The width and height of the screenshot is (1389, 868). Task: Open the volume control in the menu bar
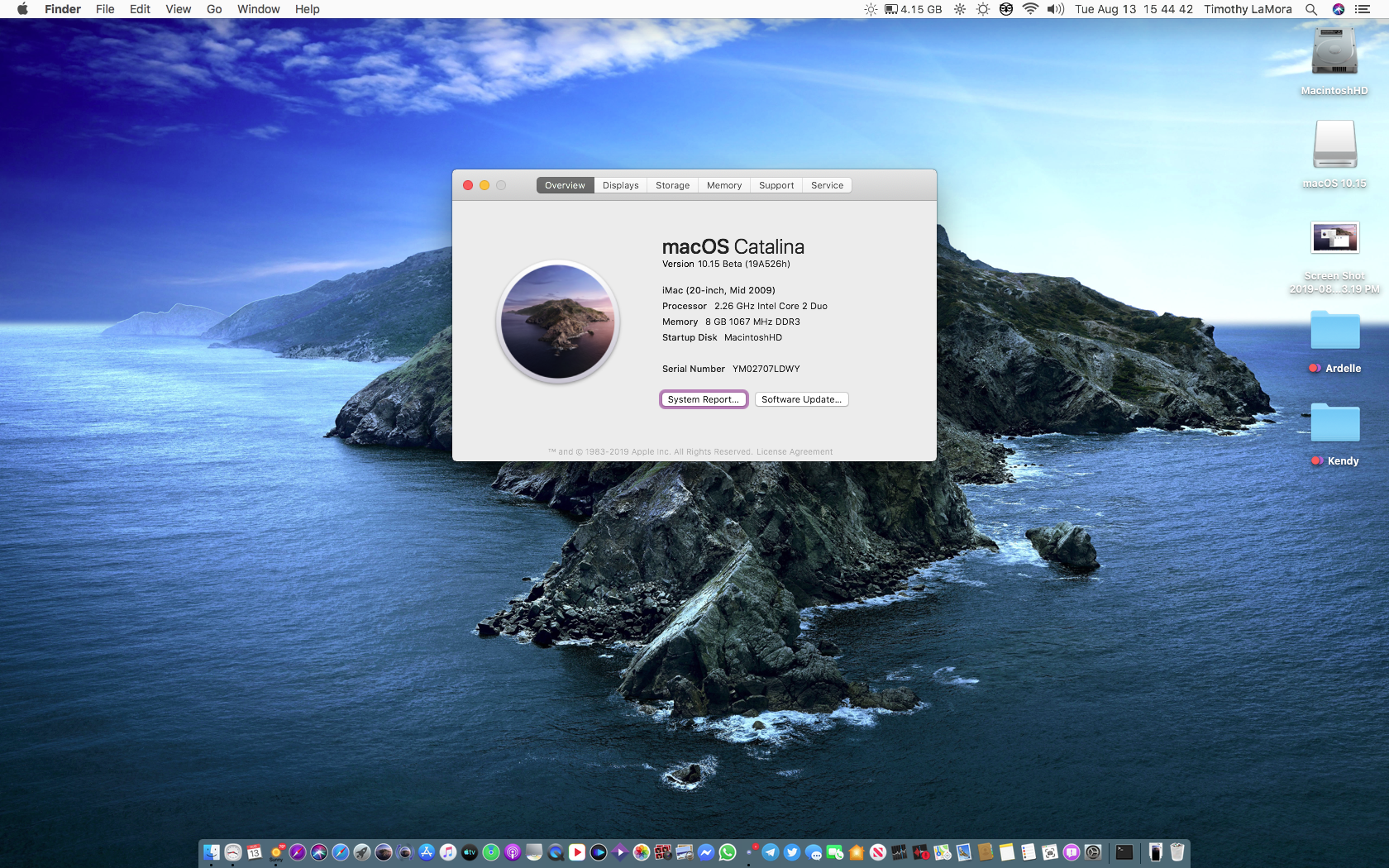[x=1055, y=9]
